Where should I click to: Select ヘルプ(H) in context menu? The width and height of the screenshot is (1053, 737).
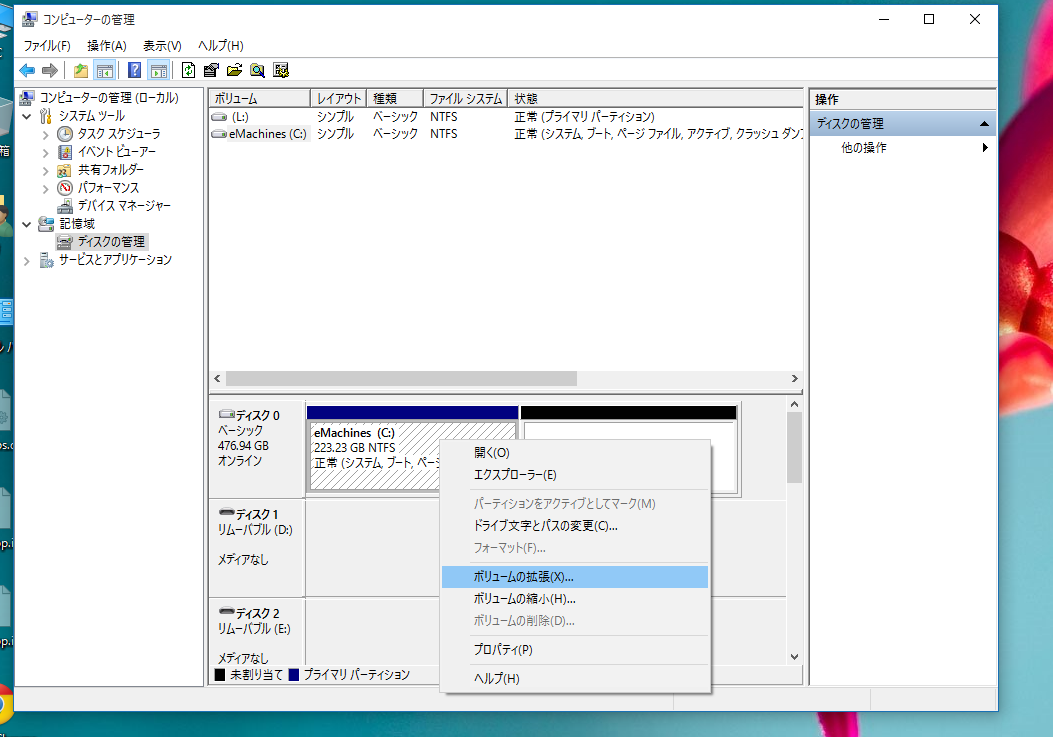click(x=575, y=679)
